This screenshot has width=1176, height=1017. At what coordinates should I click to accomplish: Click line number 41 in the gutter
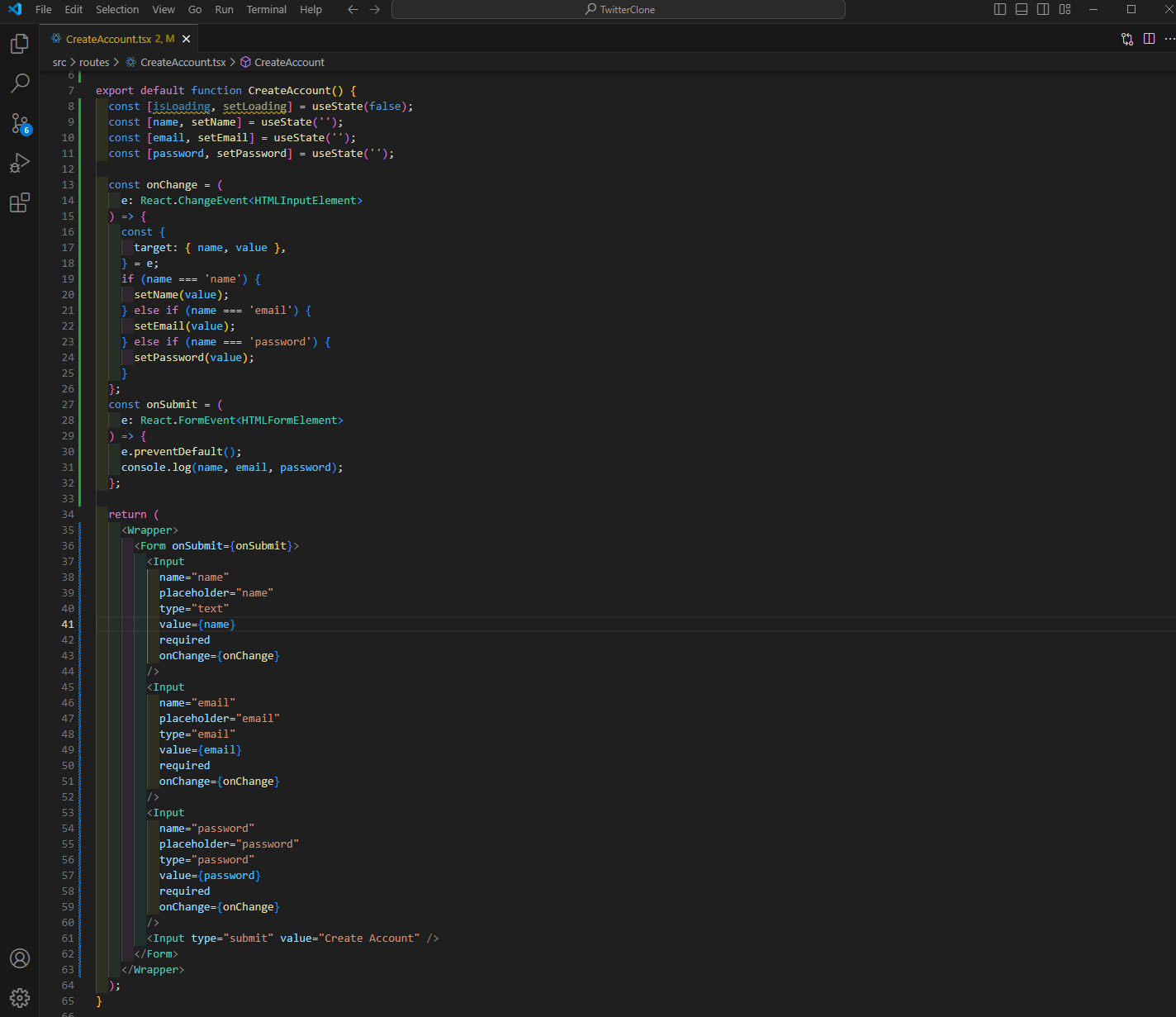pyautogui.click(x=68, y=625)
